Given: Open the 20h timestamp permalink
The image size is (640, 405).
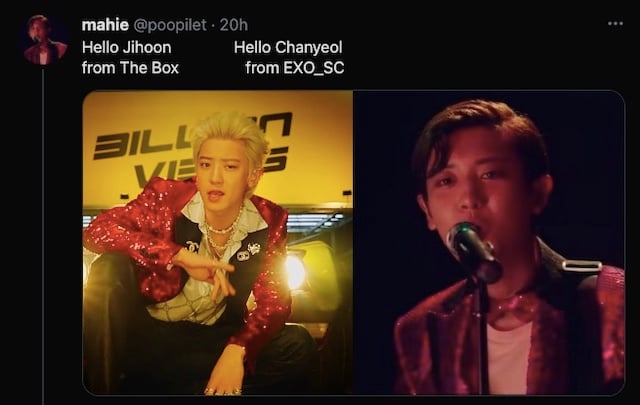Looking at the screenshot, I should click(233, 25).
